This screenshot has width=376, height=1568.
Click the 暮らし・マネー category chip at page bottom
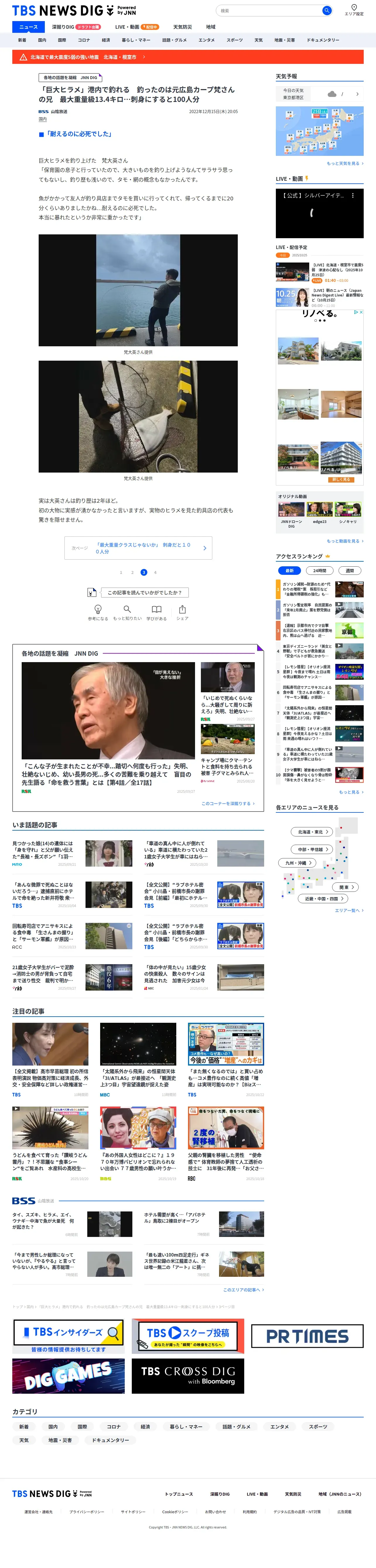point(186,1426)
